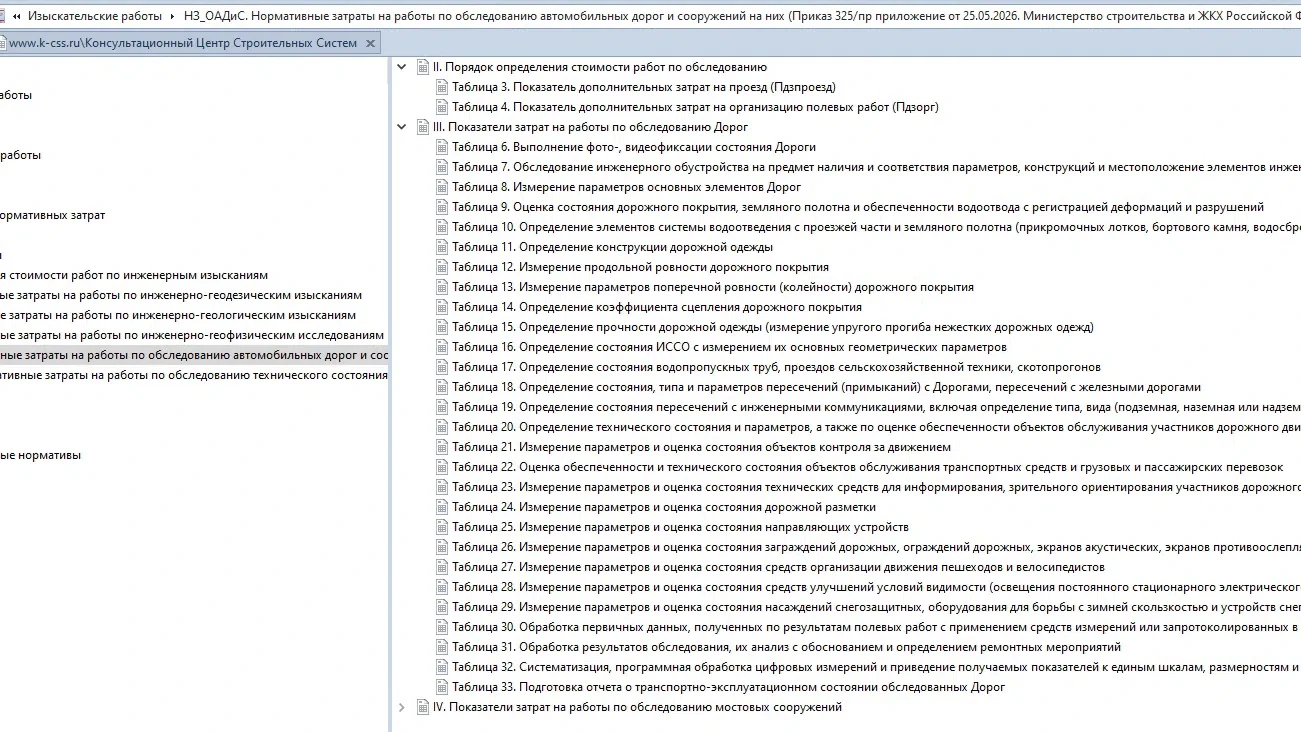
Task: Close the Консультационный Центр Строительных Систем tab
Action: pos(371,44)
